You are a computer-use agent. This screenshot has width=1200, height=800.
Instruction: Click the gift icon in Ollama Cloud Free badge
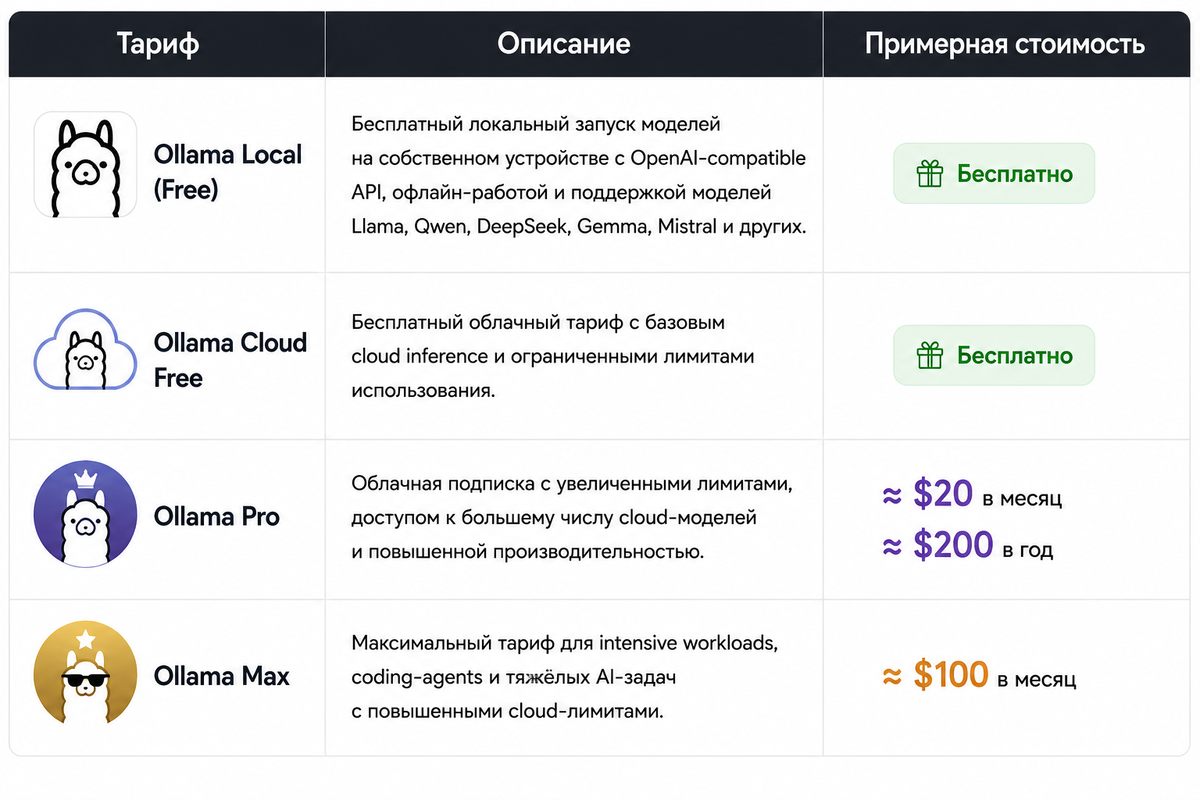tap(930, 356)
